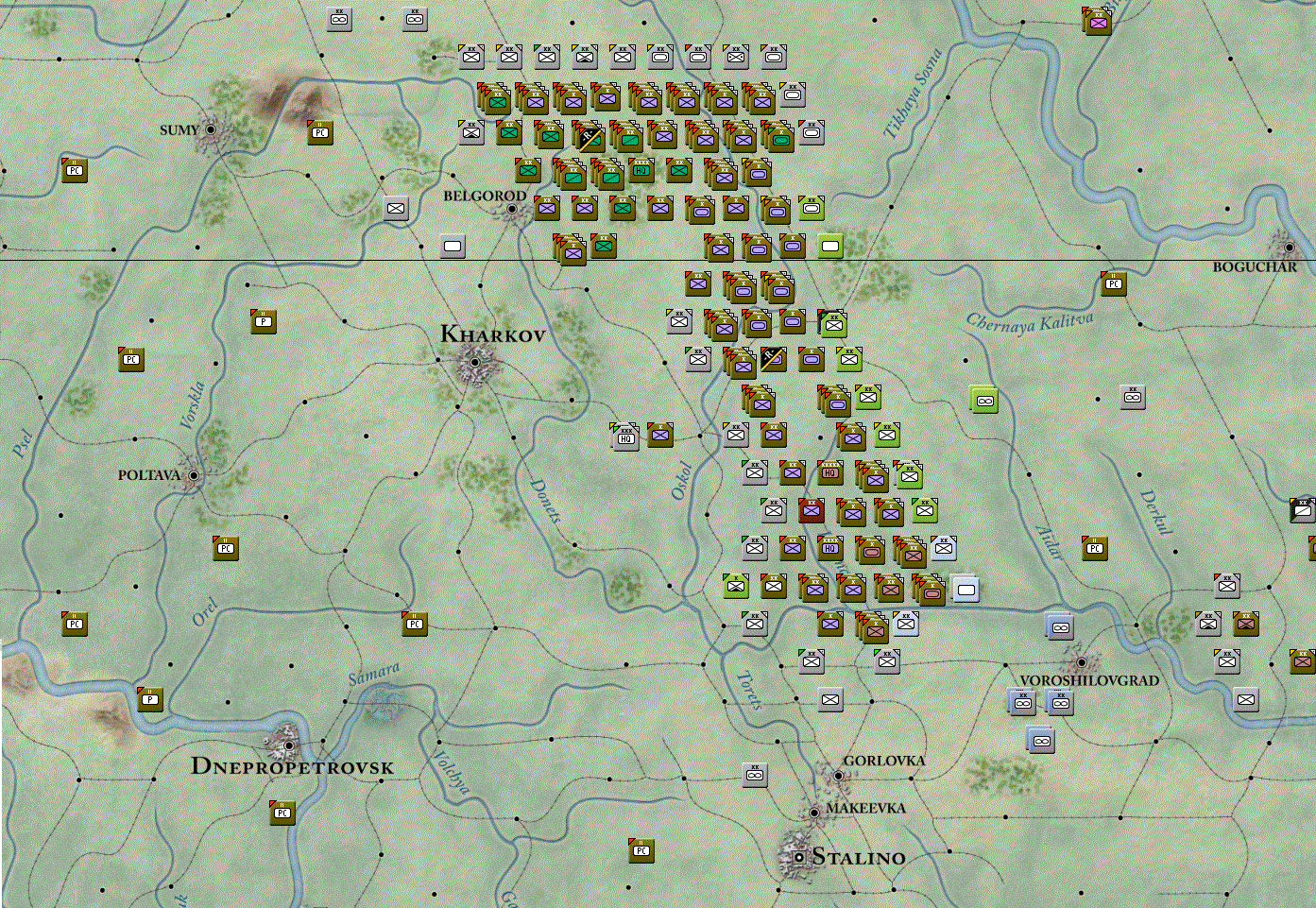Select the PC counter below Dnepropetrovsk
The height and width of the screenshot is (908, 1316).
[282, 813]
